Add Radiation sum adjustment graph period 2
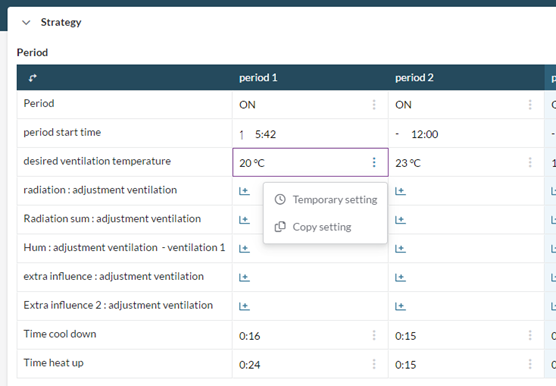Viewport: 556px width, 386px height. tap(400, 220)
